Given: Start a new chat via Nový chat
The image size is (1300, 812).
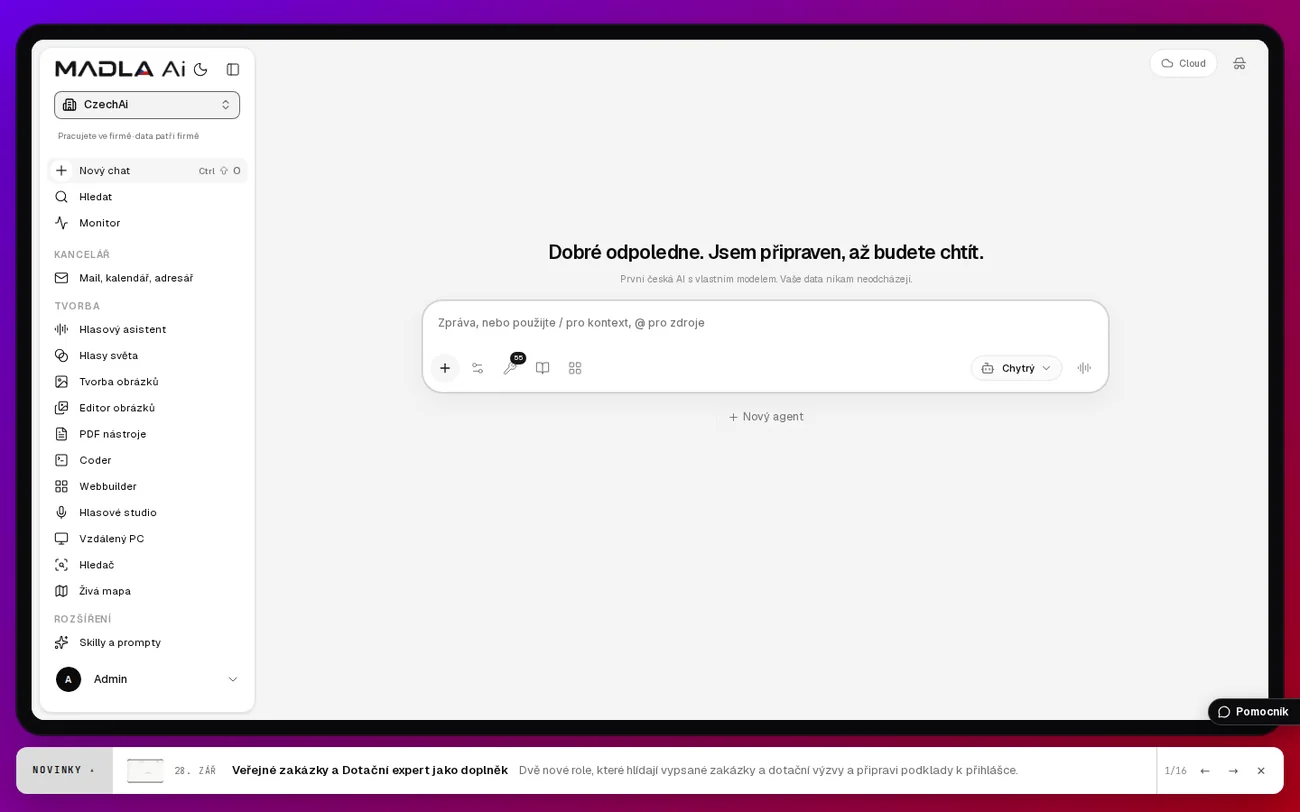Looking at the screenshot, I should point(147,171).
